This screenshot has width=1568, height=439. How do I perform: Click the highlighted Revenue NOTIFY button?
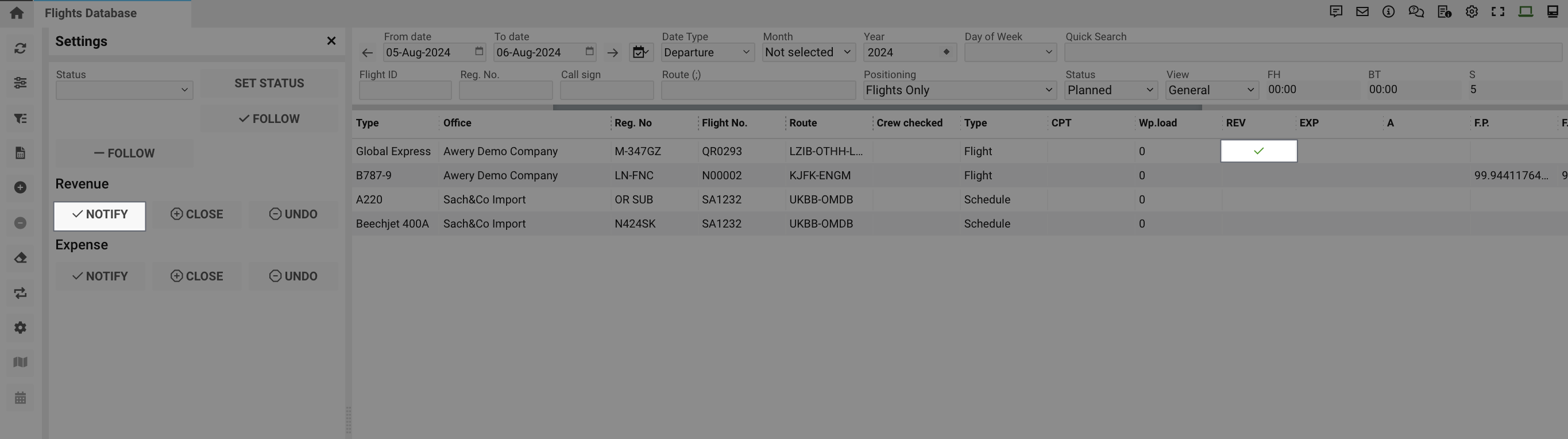click(x=100, y=215)
